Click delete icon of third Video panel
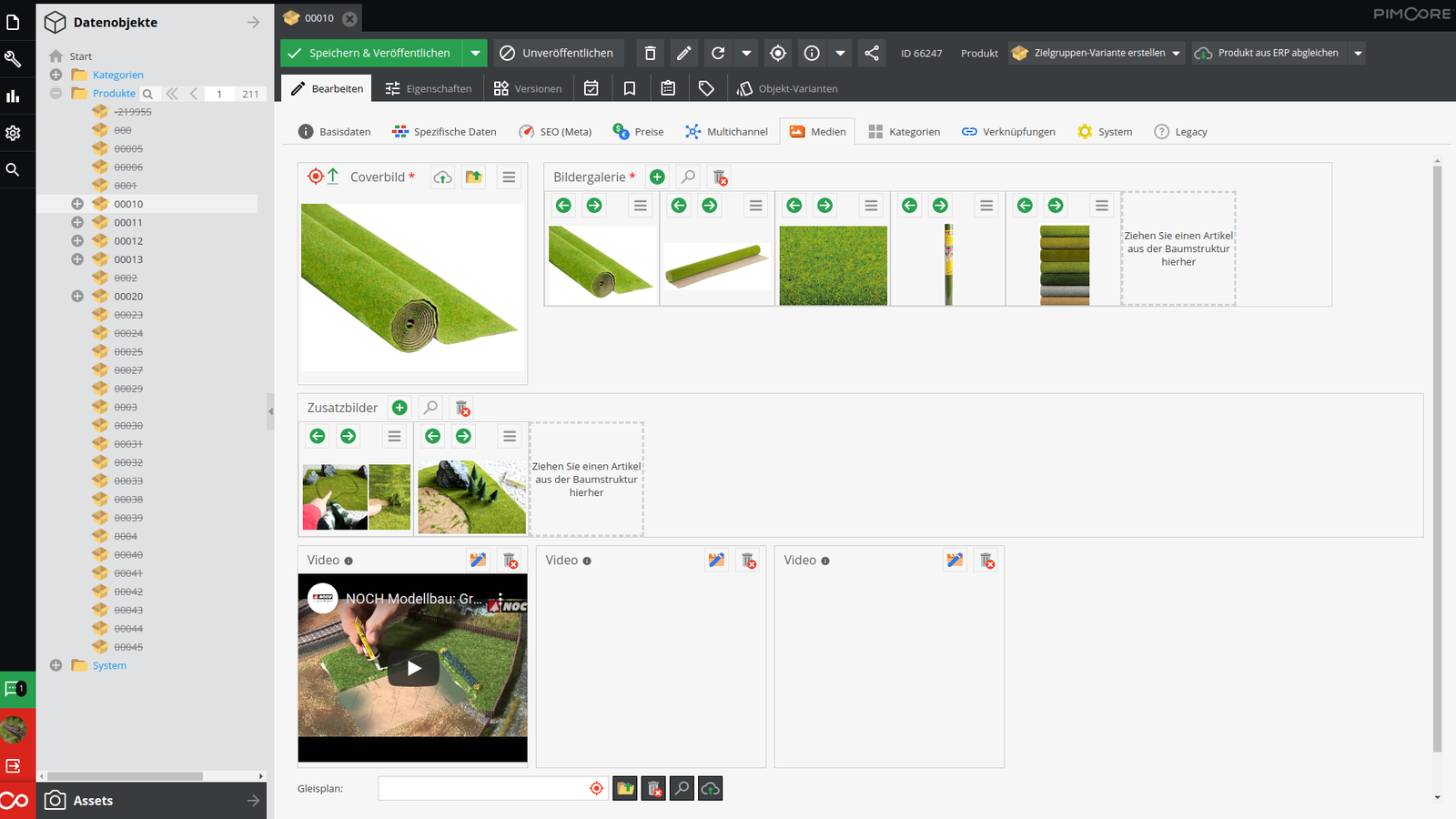Image resolution: width=1456 pixels, height=819 pixels. pos(986,560)
